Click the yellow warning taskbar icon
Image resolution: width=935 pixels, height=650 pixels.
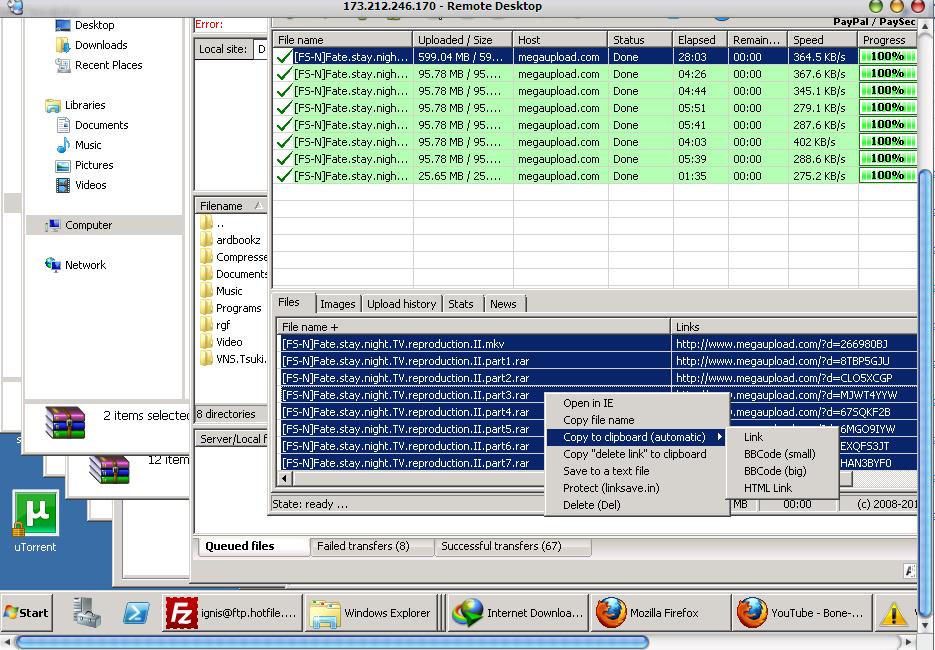point(893,613)
